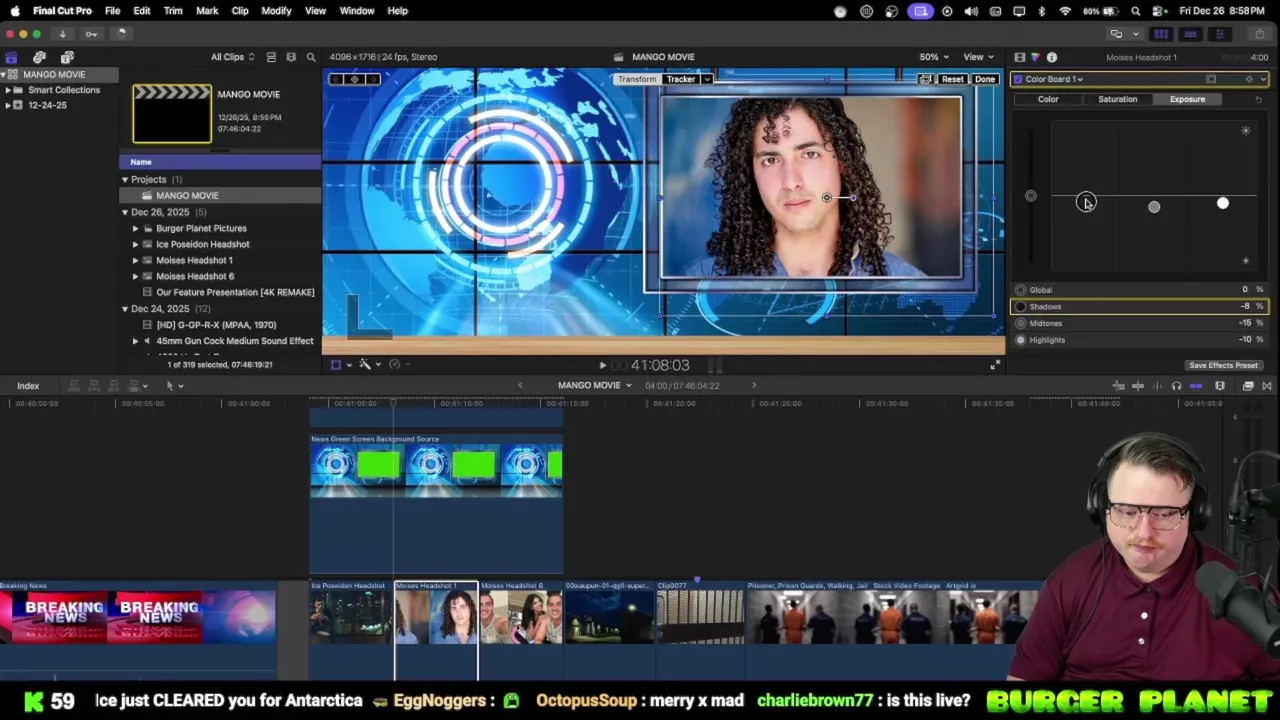Click the keyword editor key icon
This screenshot has height=720, width=1280.
[91, 34]
